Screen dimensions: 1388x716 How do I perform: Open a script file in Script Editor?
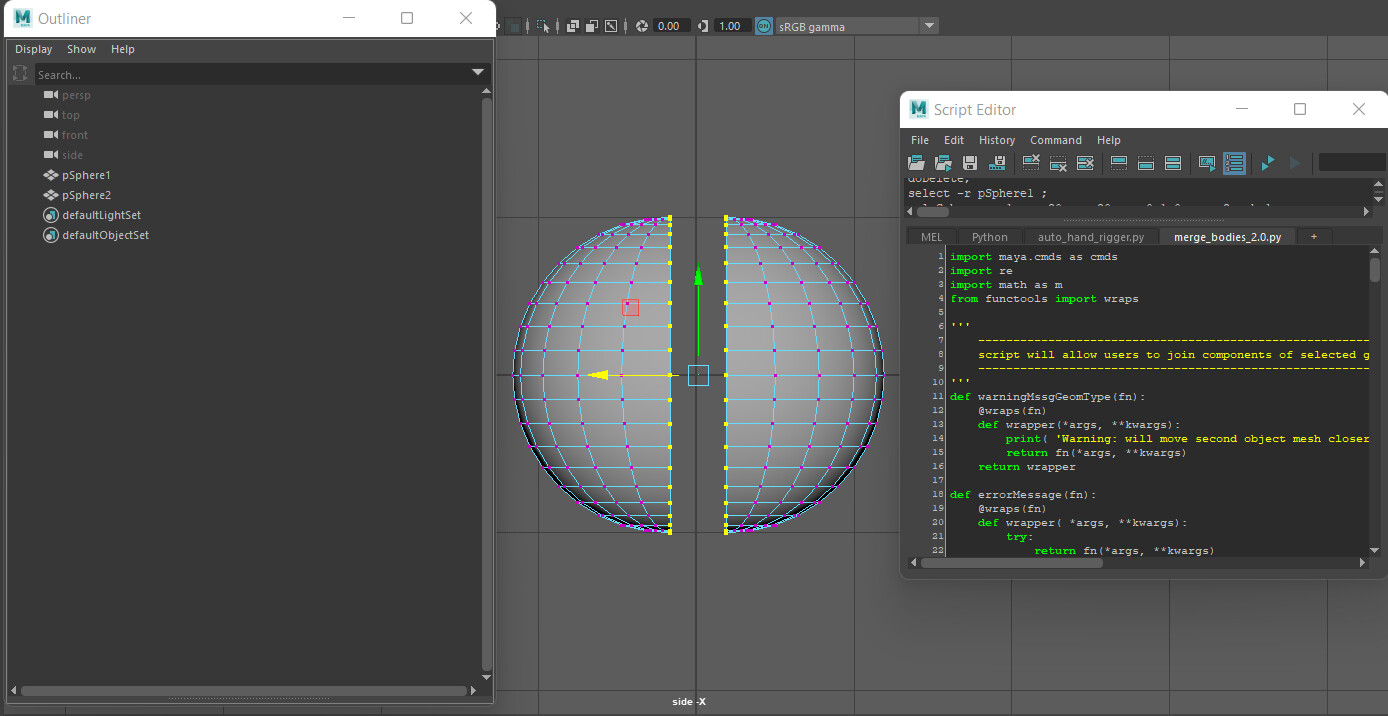point(916,162)
